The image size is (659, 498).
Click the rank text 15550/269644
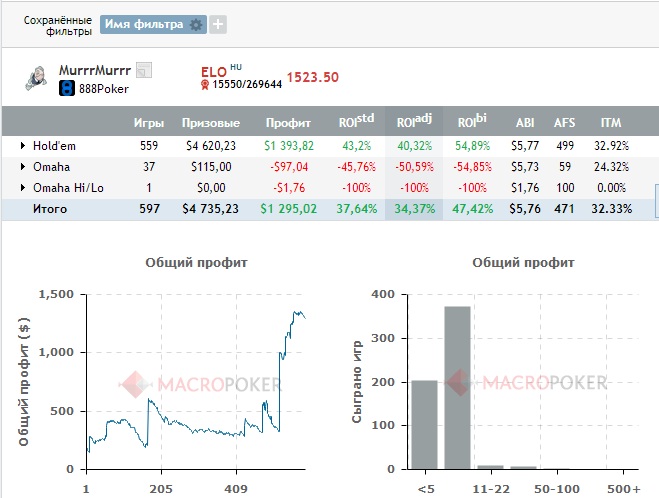click(247, 84)
